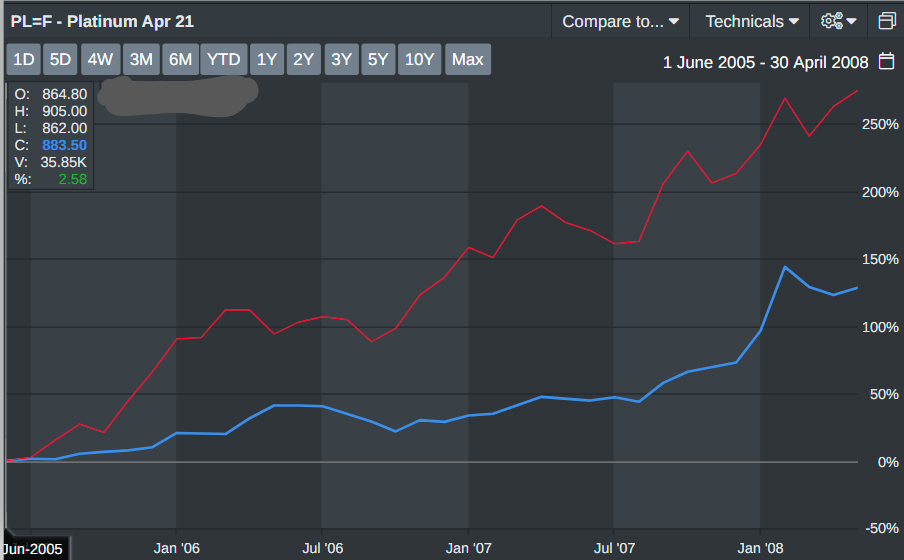Pick the 5Y time range
This screenshot has height=560, width=904.
(x=378, y=59)
